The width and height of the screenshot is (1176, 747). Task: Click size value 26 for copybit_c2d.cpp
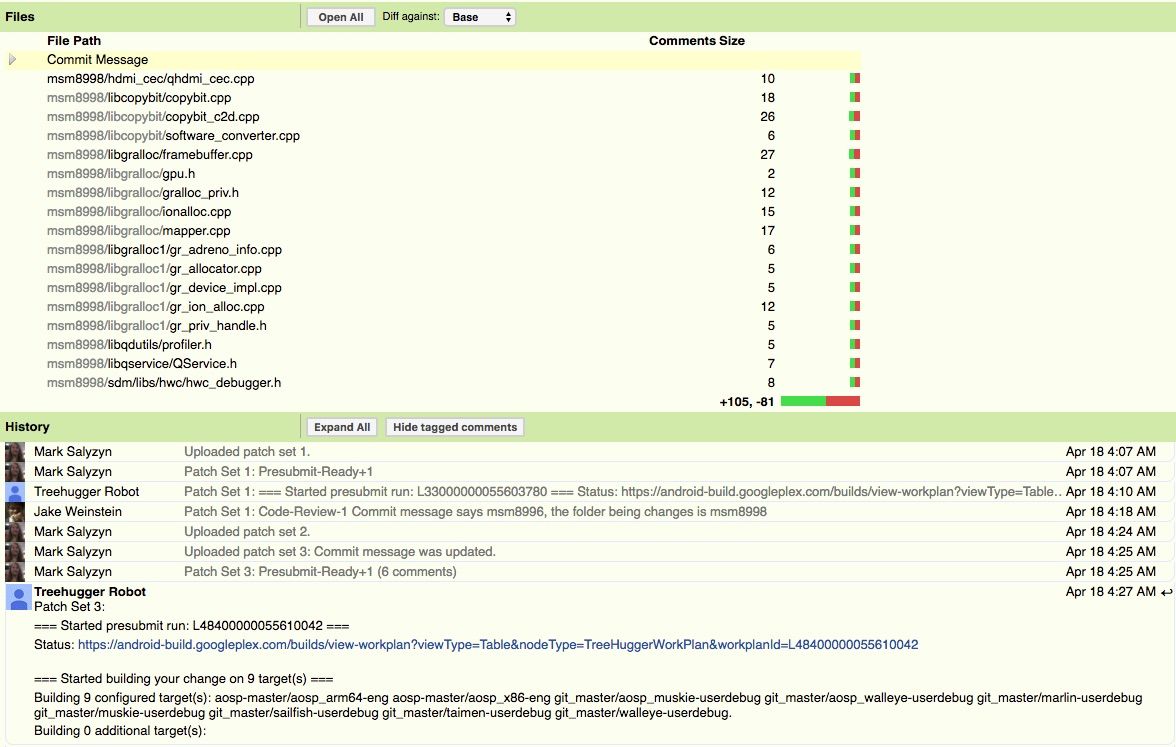767,117
